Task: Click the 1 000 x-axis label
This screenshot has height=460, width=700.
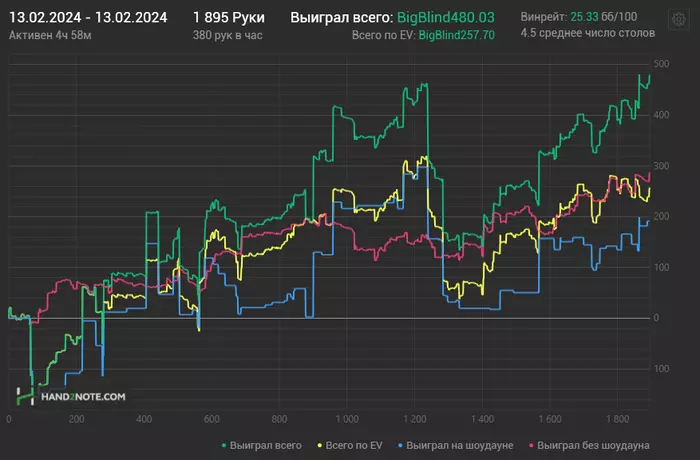Action: click(x=347, y=419)
